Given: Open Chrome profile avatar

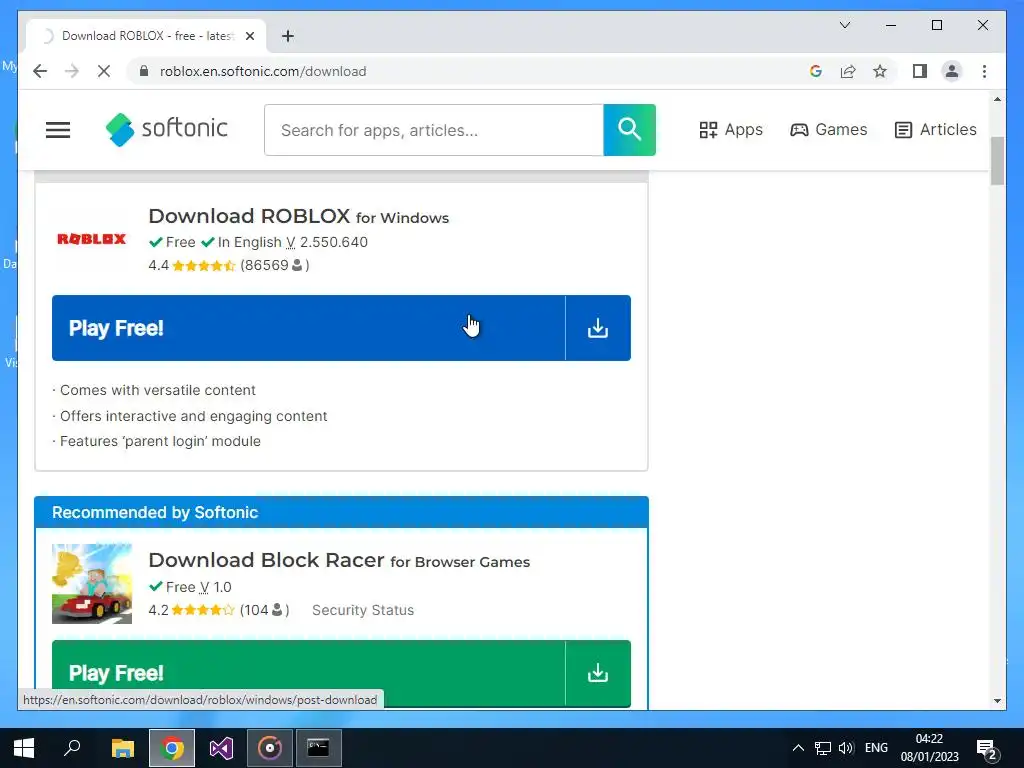Looking at the screenshot, I should tap(952, 71).
